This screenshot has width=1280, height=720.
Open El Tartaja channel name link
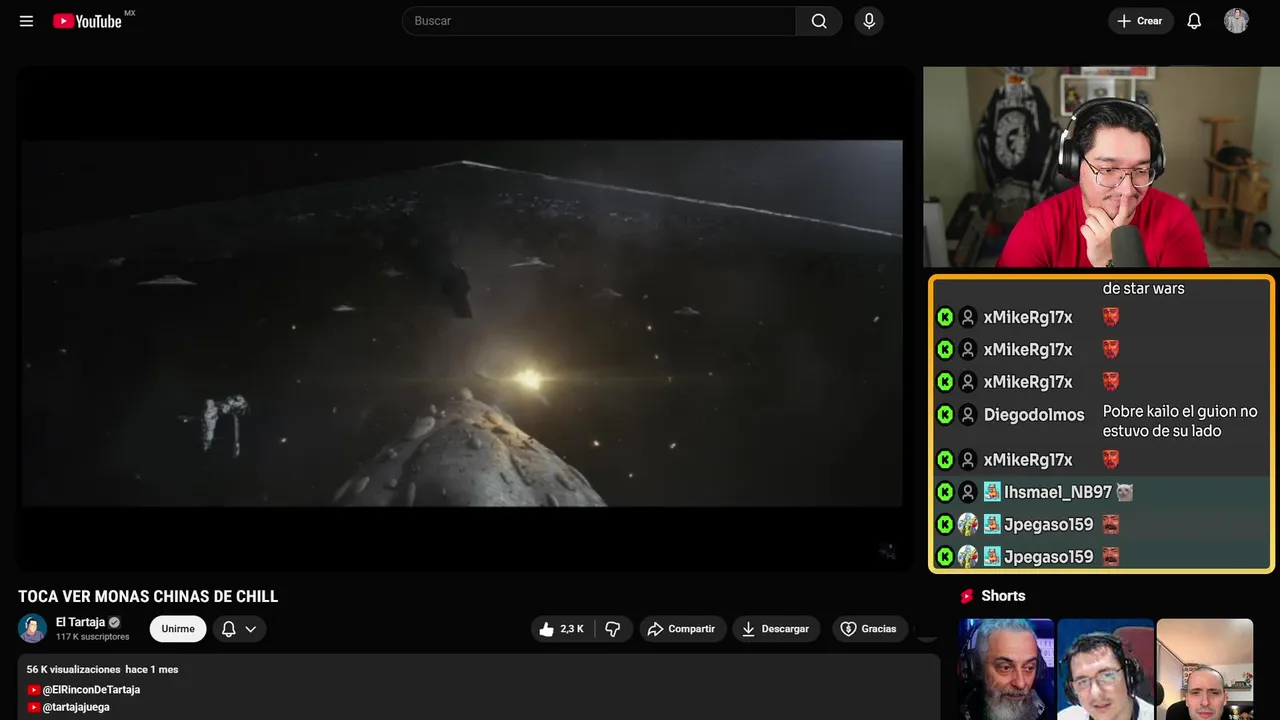coord(80,622)
